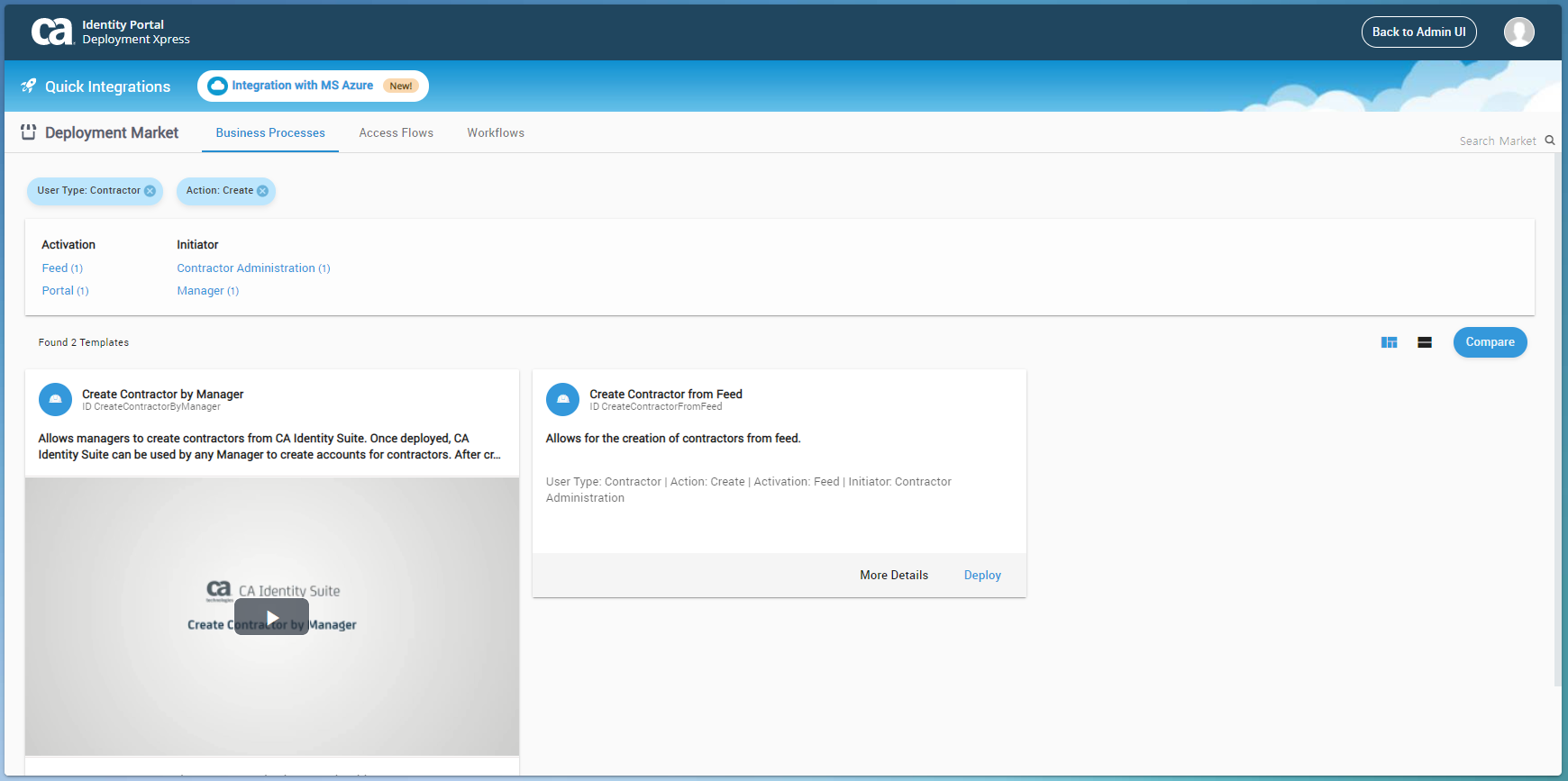Click the Activation heading
The image size is (1568, 781).
[x=68, y=244]
